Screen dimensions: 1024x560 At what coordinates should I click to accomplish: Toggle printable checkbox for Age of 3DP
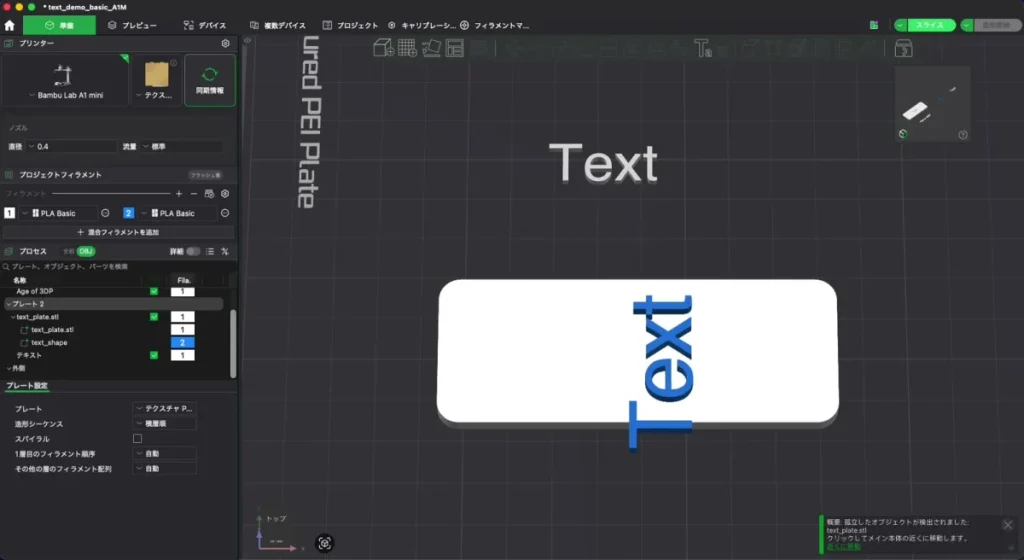tap(153, 291)
